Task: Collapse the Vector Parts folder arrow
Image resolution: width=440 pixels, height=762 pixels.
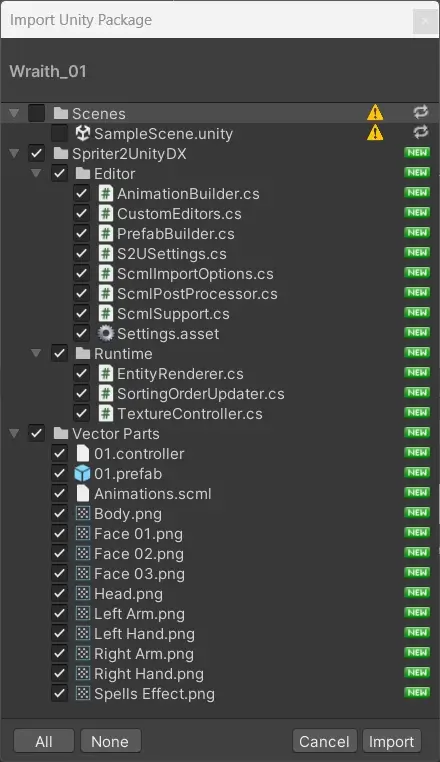Action: 14,433
